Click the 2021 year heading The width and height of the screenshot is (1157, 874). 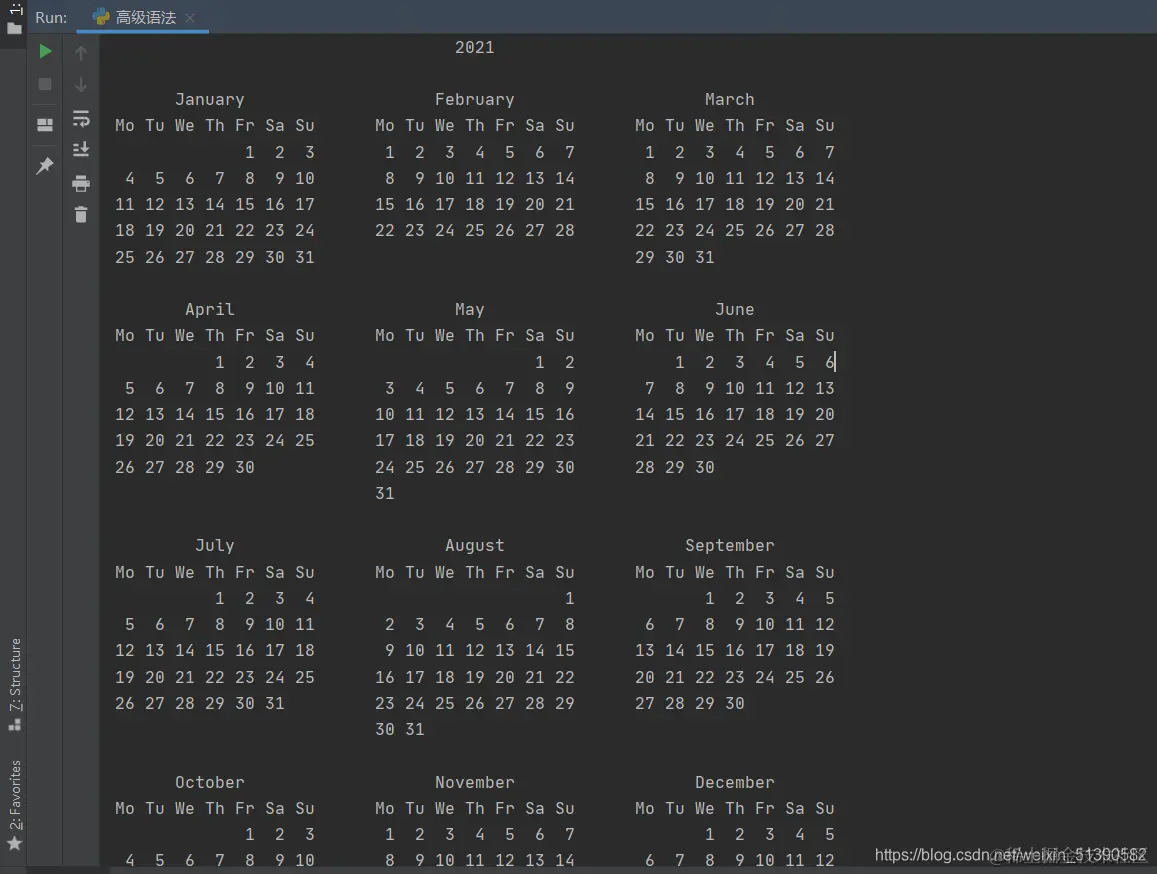[x=474, y=47]
